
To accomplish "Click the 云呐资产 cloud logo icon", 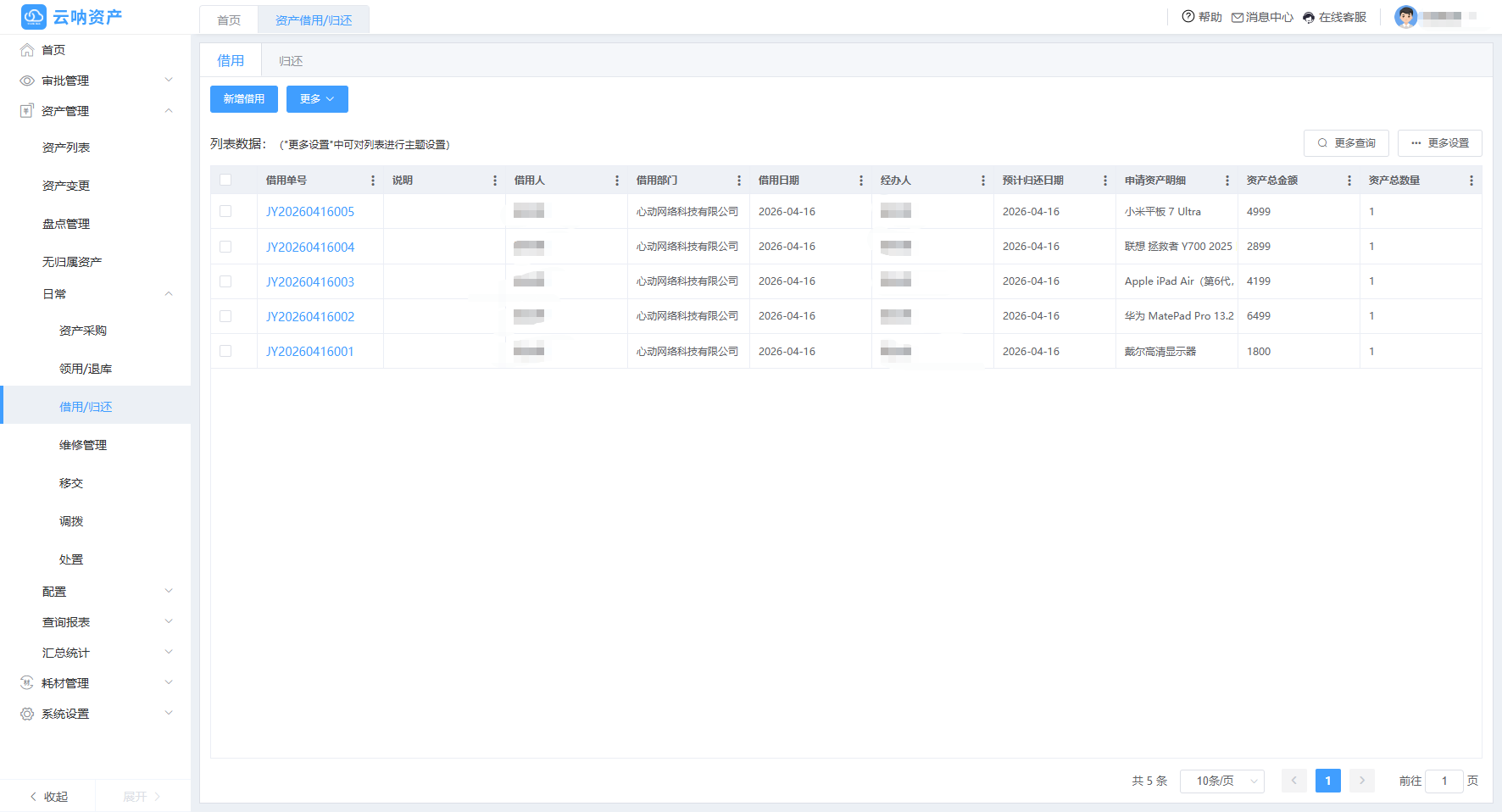I will pyautogui.click(x=34, y=17).
